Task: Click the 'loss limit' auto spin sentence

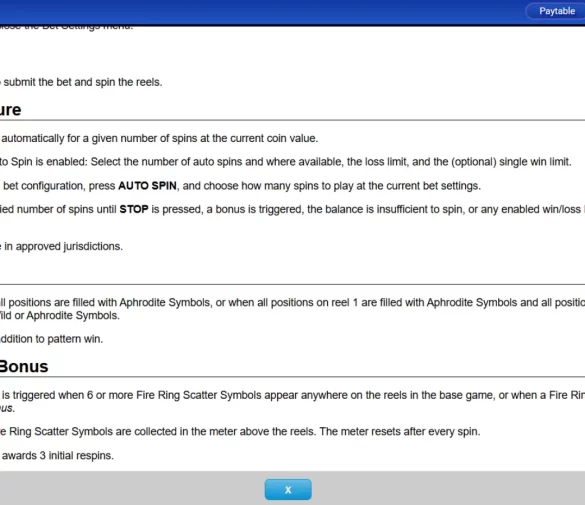Action: [285, 162]
